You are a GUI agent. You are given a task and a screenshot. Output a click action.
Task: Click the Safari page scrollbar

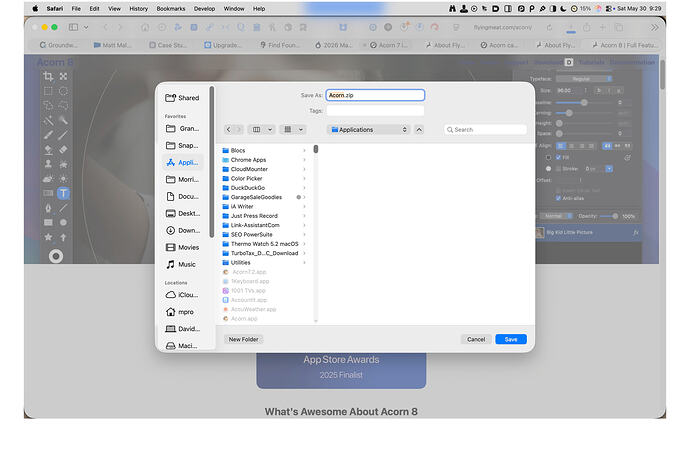[x=662, y=74]
